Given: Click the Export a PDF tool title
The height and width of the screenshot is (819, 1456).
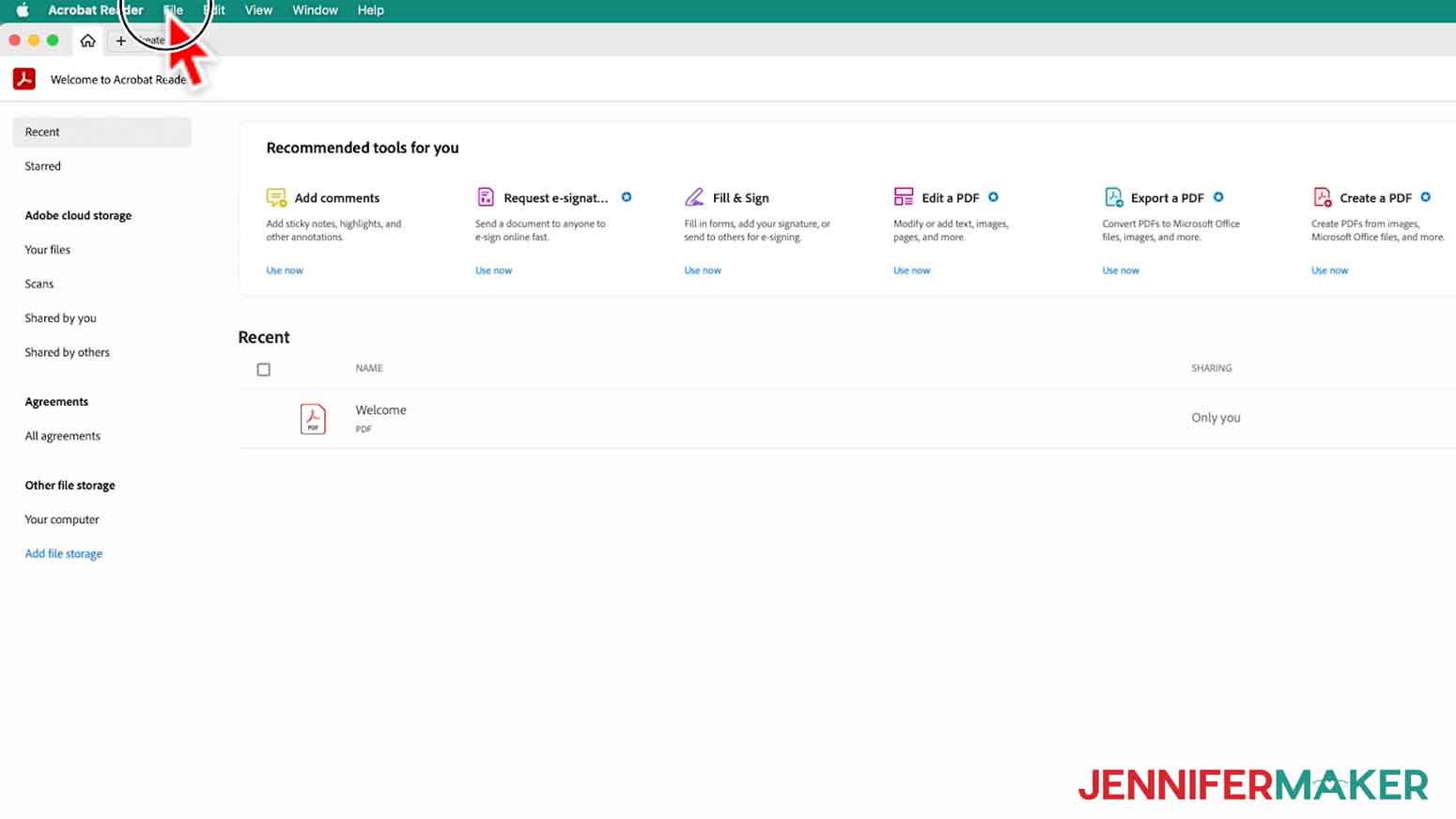Looking at the screenshot, I should 1168,198.
